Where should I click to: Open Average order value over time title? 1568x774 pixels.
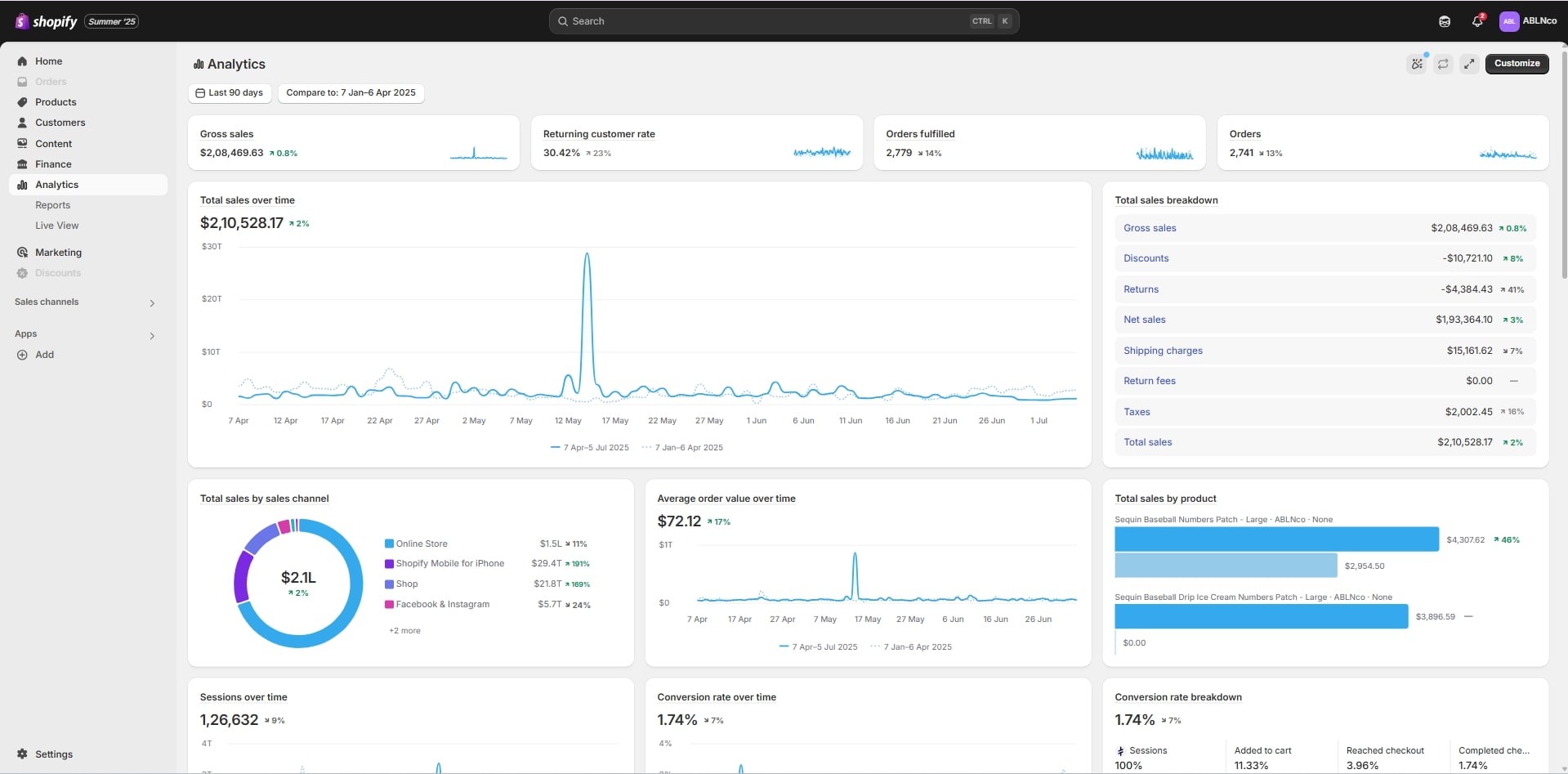pyautogui.click(x=726, y=499)
